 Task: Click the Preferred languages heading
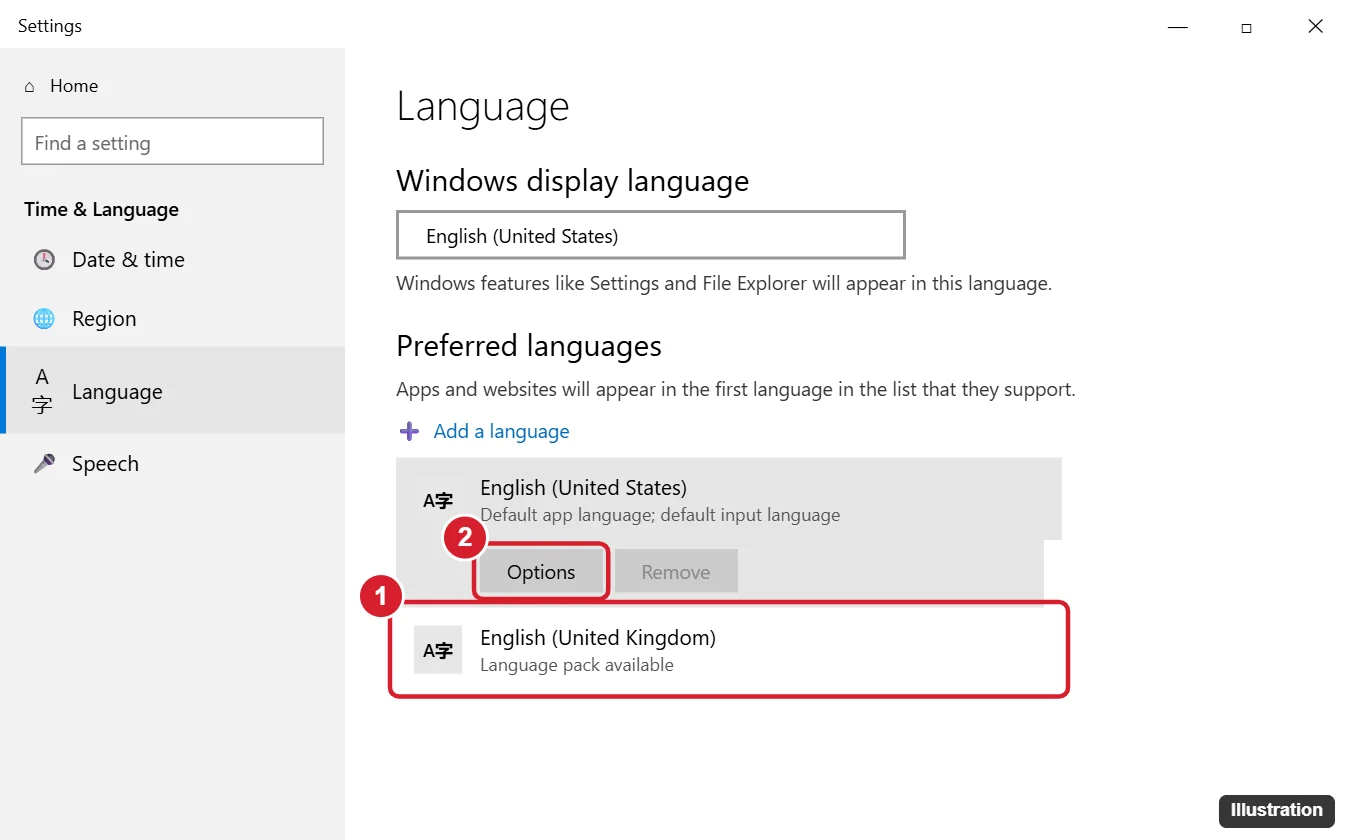(x=529, y=346)
